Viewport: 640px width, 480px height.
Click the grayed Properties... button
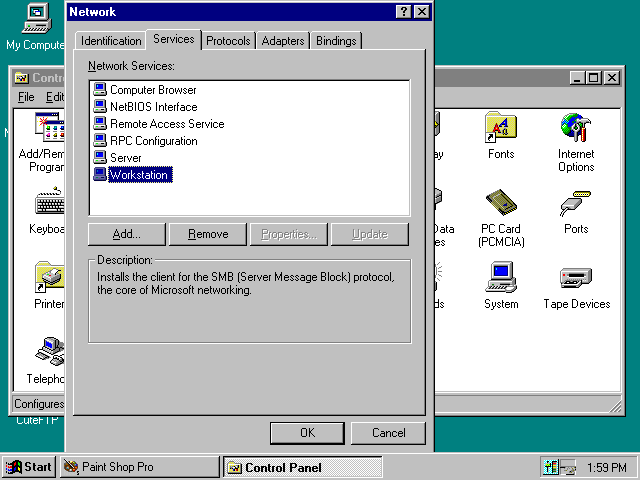click(x=289, y=234)
